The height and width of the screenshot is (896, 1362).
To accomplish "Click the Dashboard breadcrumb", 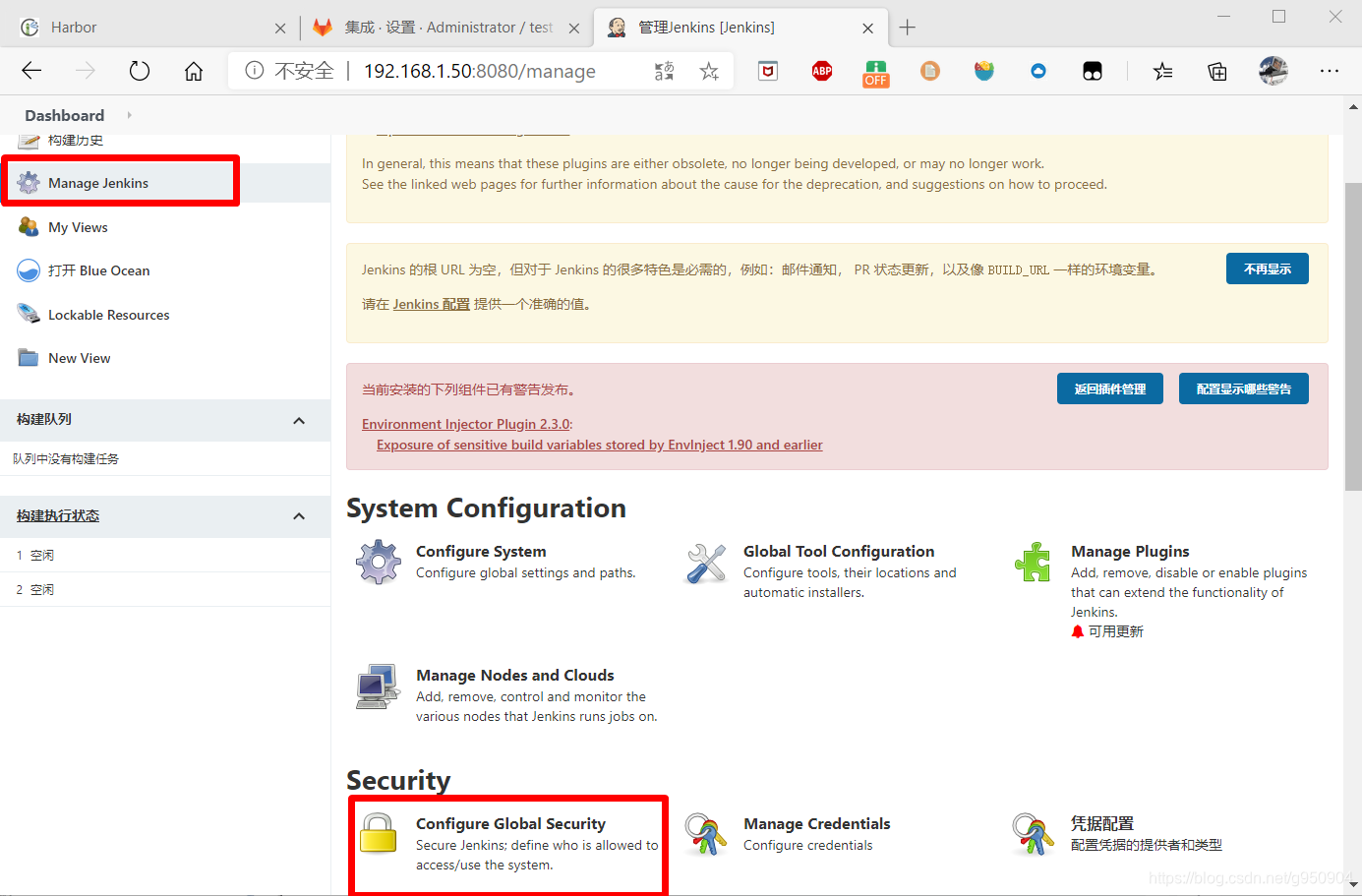I will click(x=65, y=115).
